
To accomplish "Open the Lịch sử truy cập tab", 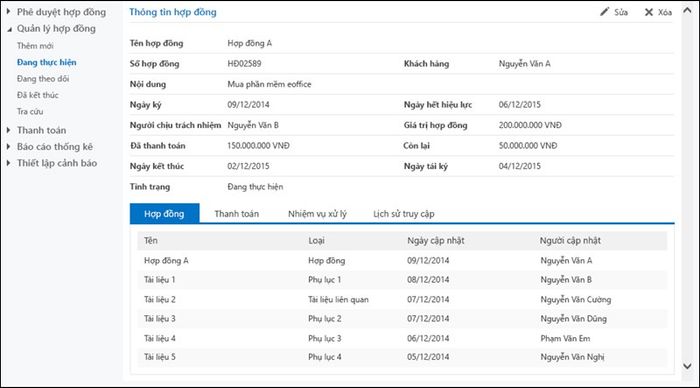I will tap(404, 214).
